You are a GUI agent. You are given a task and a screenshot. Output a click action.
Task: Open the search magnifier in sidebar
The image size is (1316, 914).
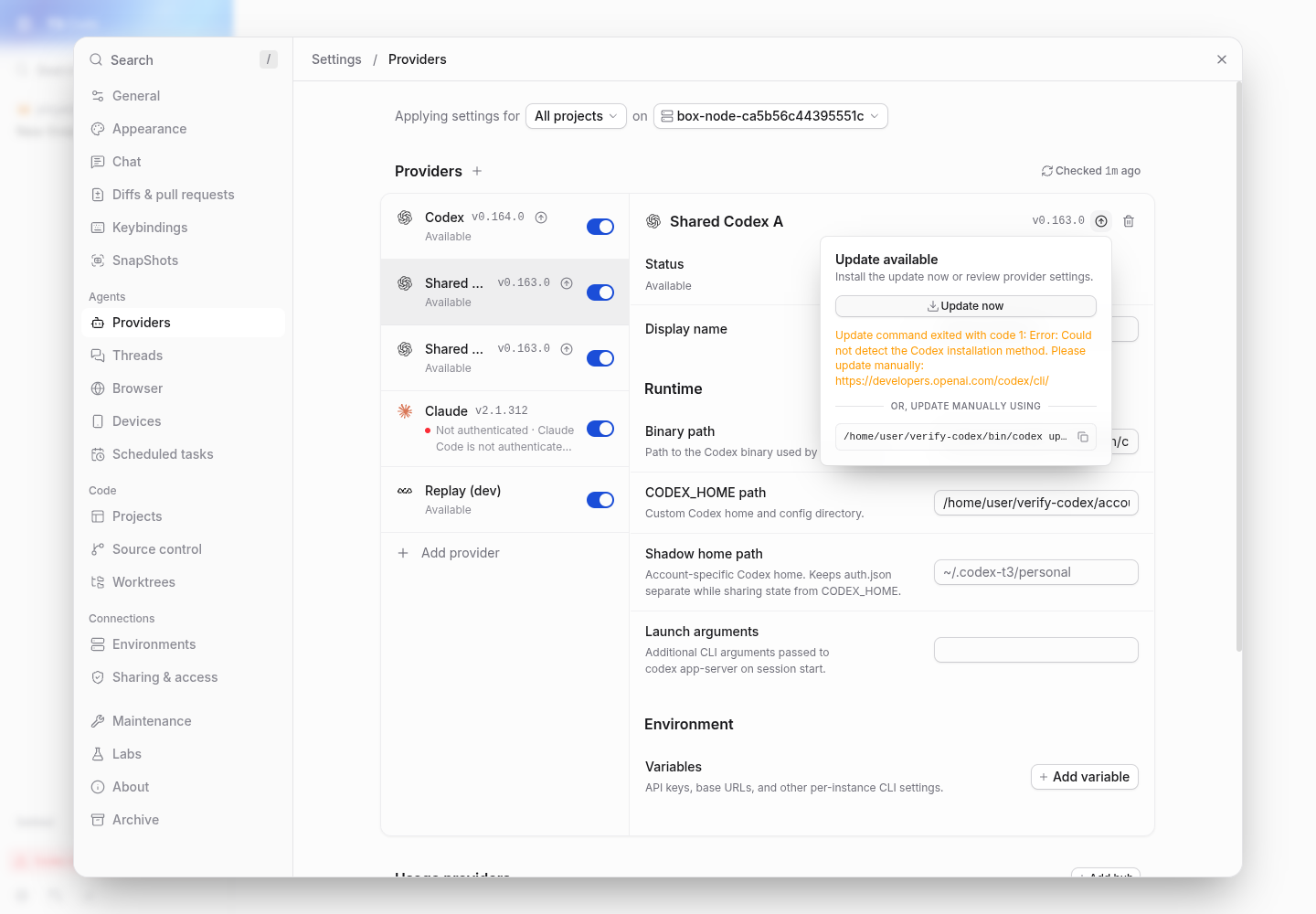pos(96,59)
